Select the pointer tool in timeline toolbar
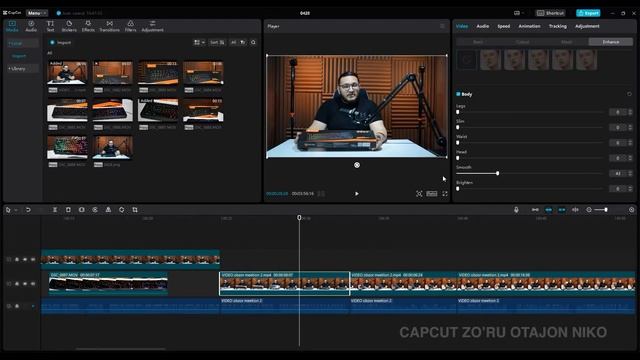 [x=8, y=210]
